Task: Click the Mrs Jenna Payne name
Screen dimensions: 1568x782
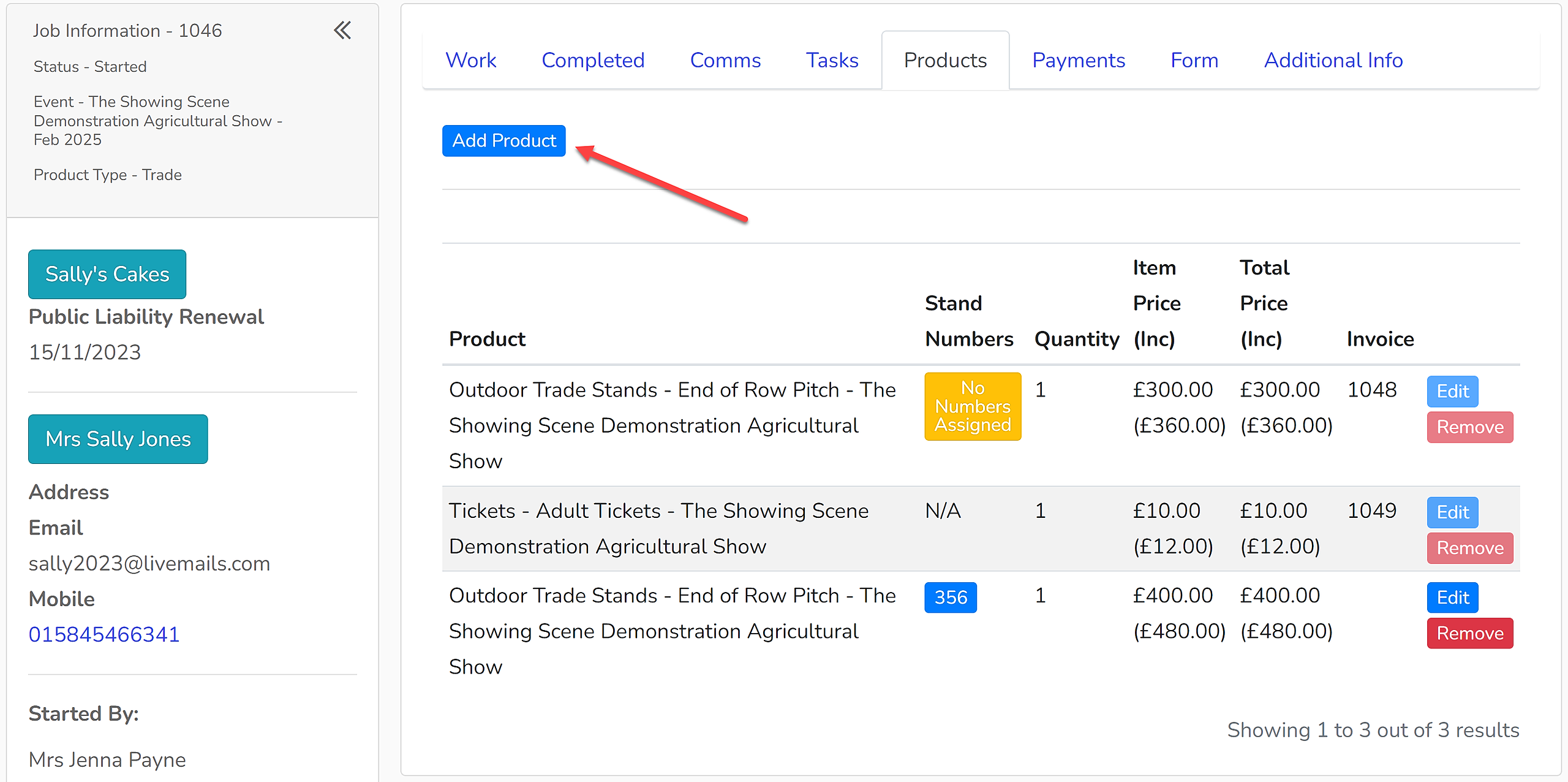Action: point(107,760)
